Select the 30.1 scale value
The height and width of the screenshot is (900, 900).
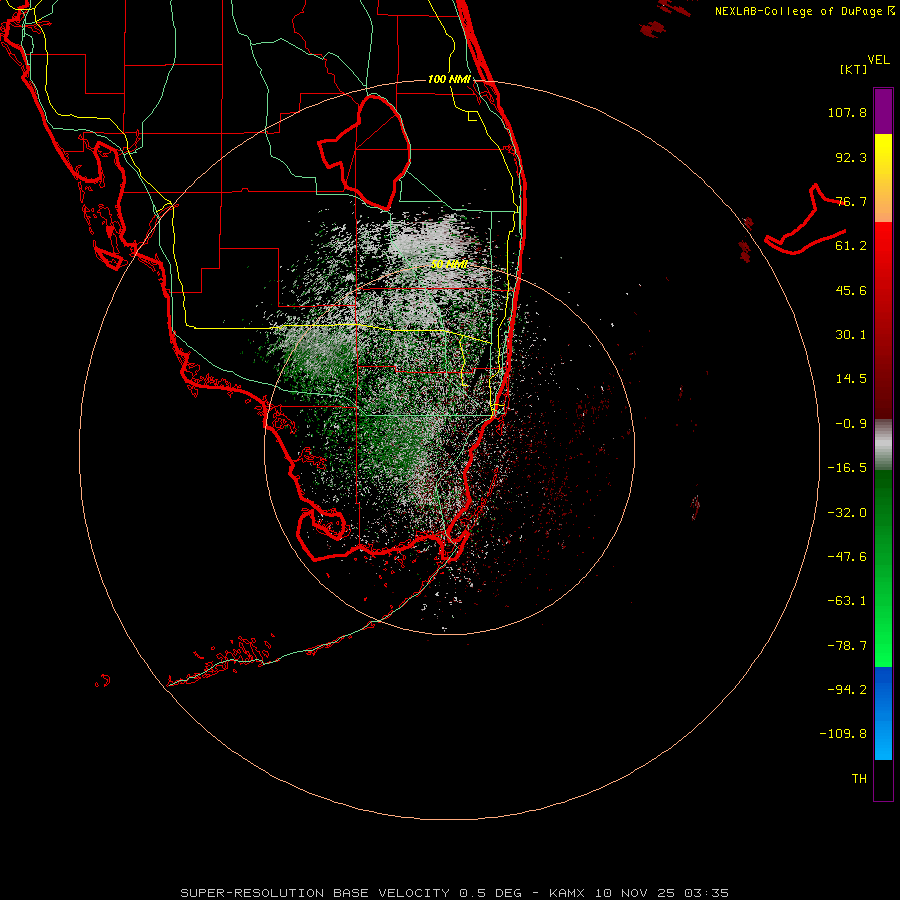[851, 335]
